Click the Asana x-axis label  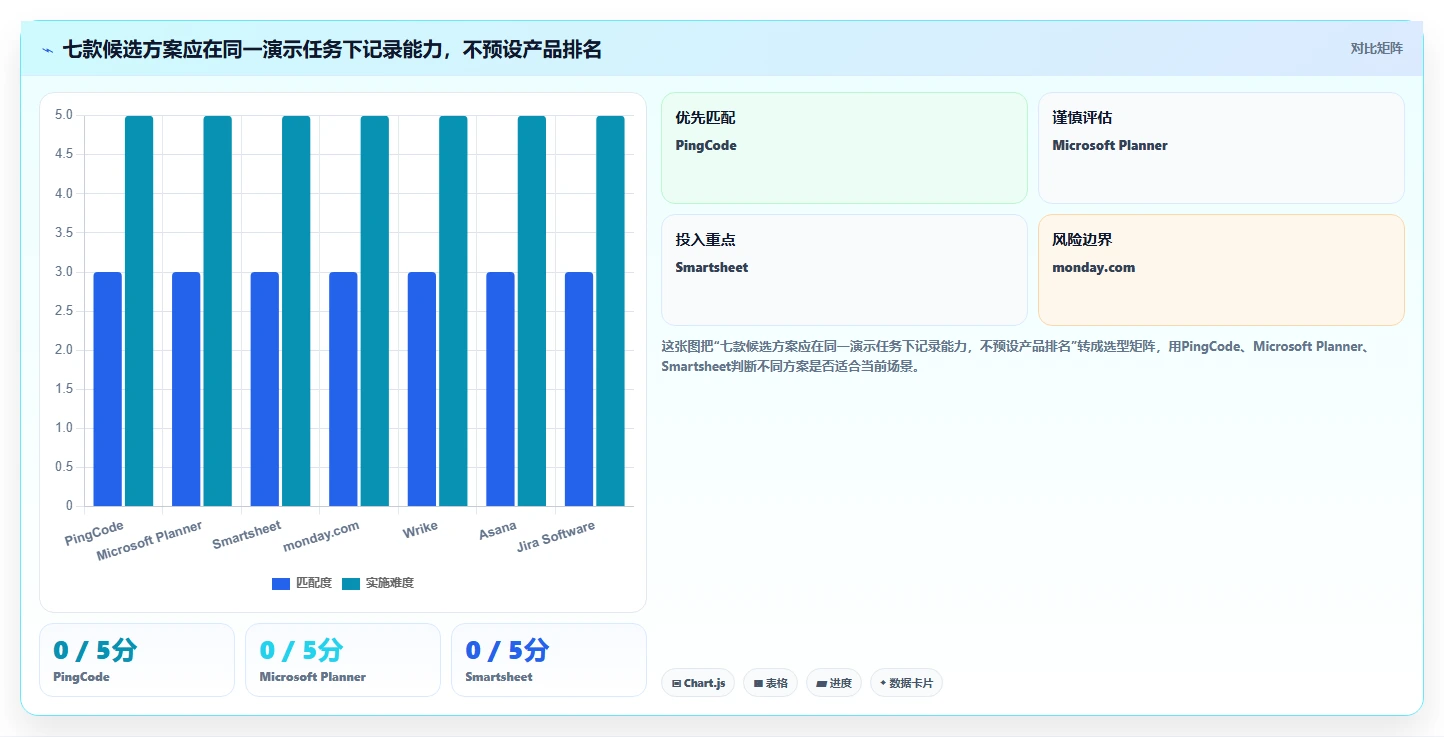click(498, 531)
